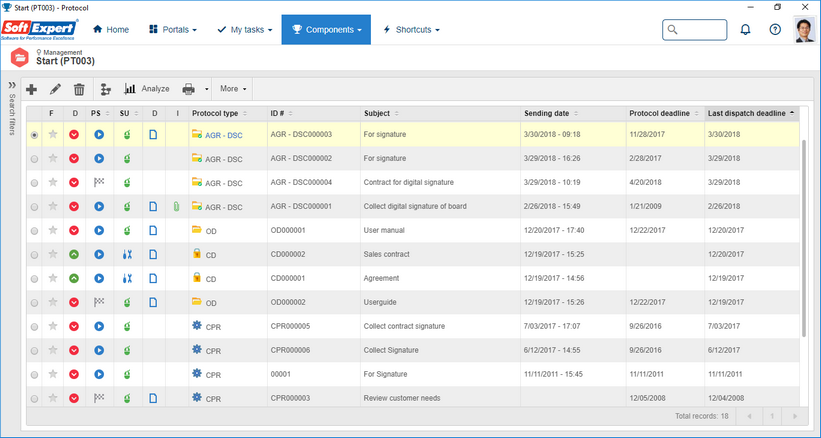
Task: Click tools situation icon on CD000002 row
Action: (127, 254)
